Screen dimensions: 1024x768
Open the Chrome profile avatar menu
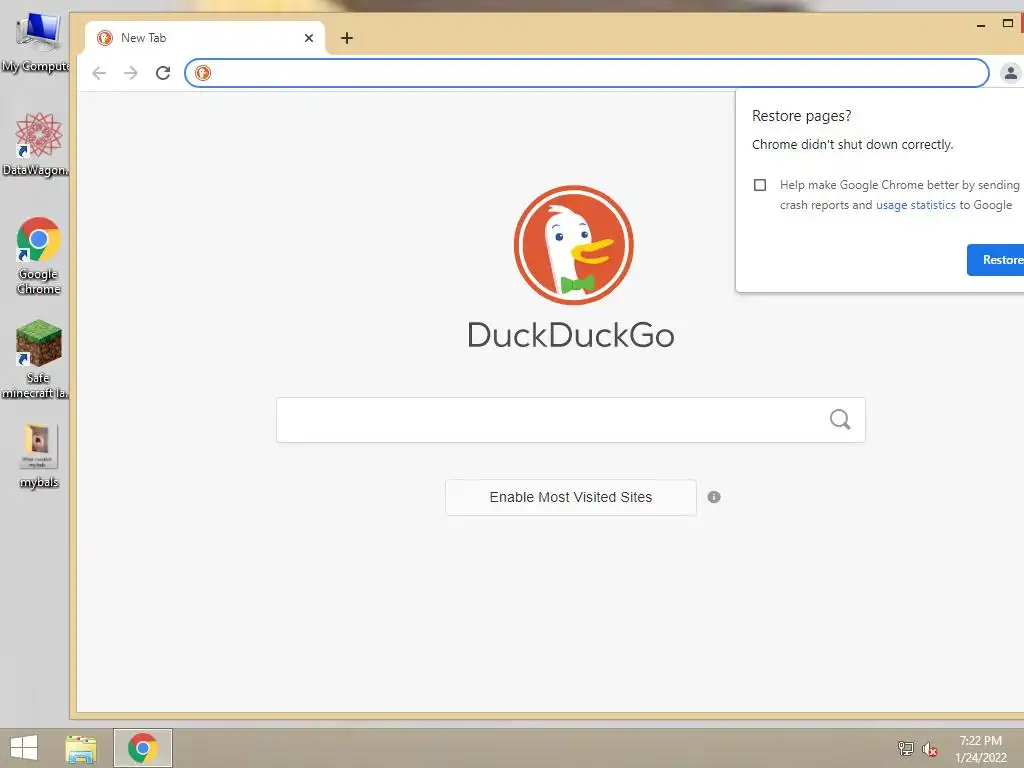click(x=1010, y=73)
